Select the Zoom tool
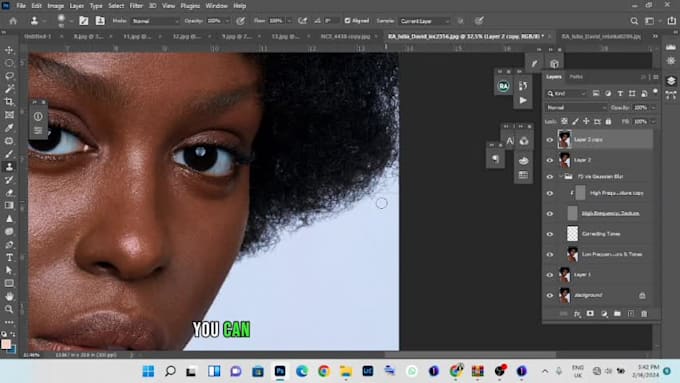 (9, 309)
